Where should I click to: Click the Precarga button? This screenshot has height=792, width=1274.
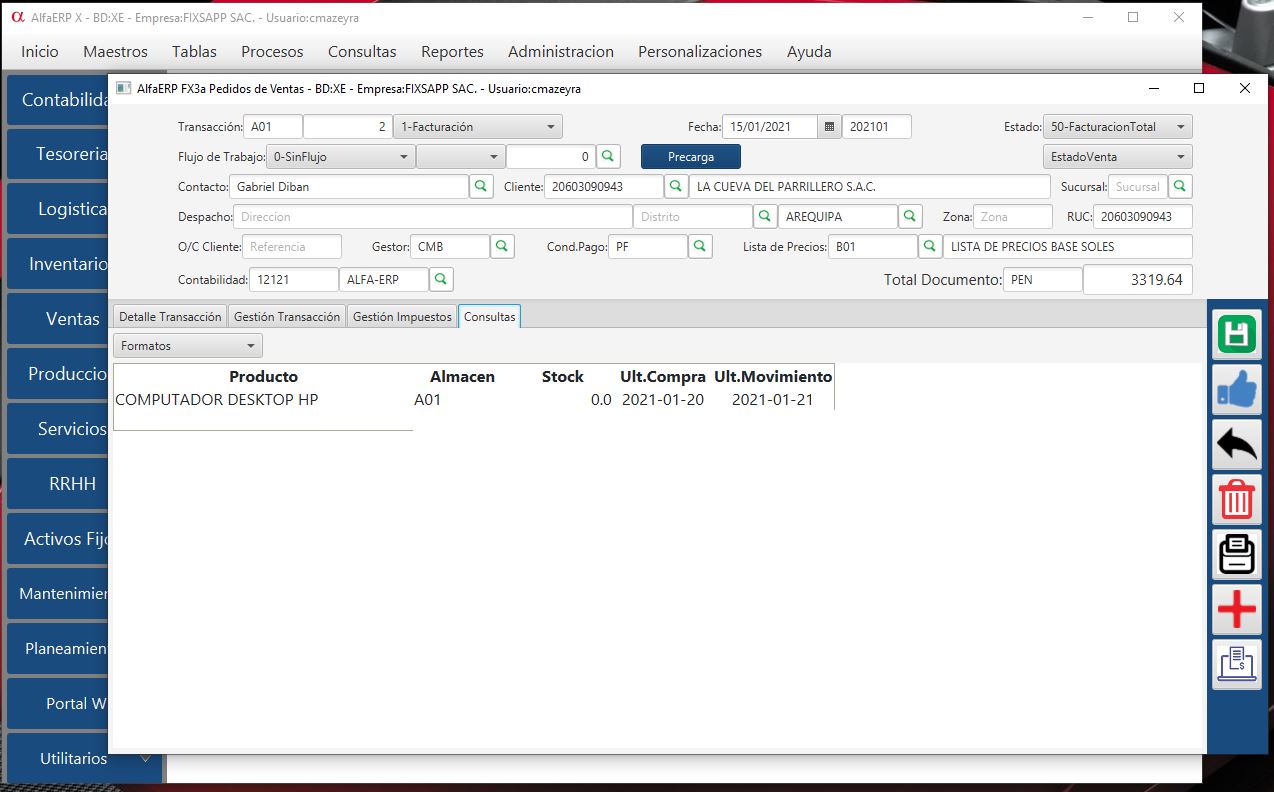point(691,157)
